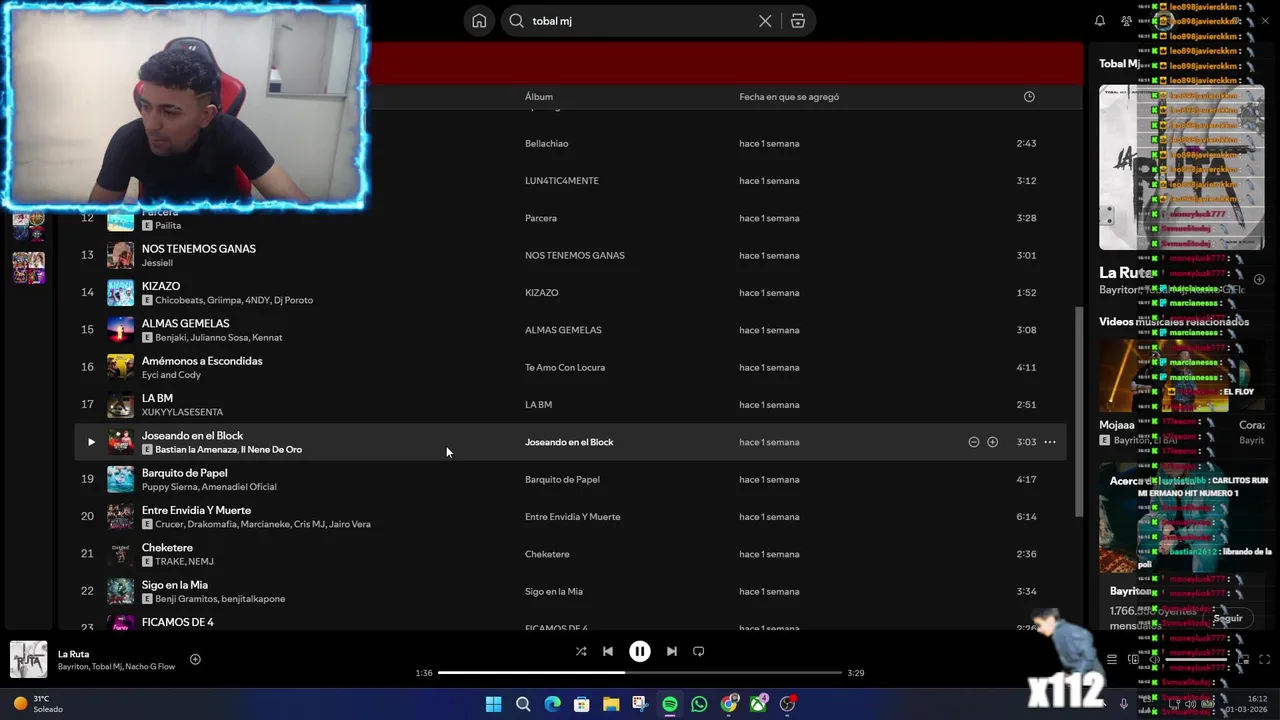Viewport: 1280px width, 720px height.
Task: Open the 'Cheketere' album link
Action: click(547, 554)
